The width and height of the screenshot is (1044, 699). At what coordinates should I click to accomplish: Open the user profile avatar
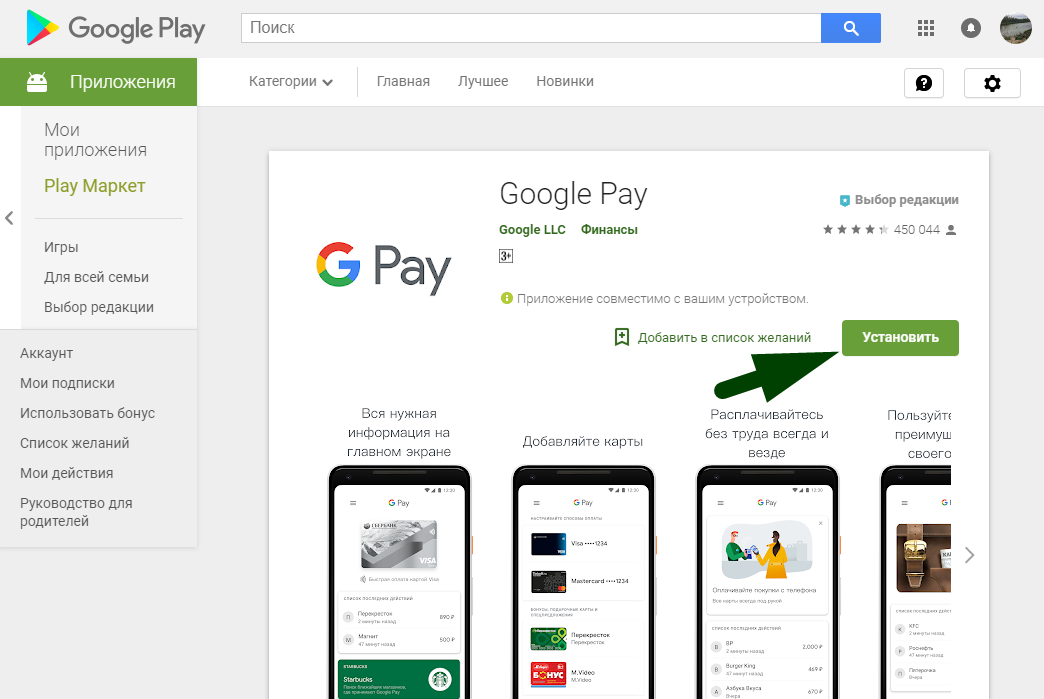pos(1015,28)
